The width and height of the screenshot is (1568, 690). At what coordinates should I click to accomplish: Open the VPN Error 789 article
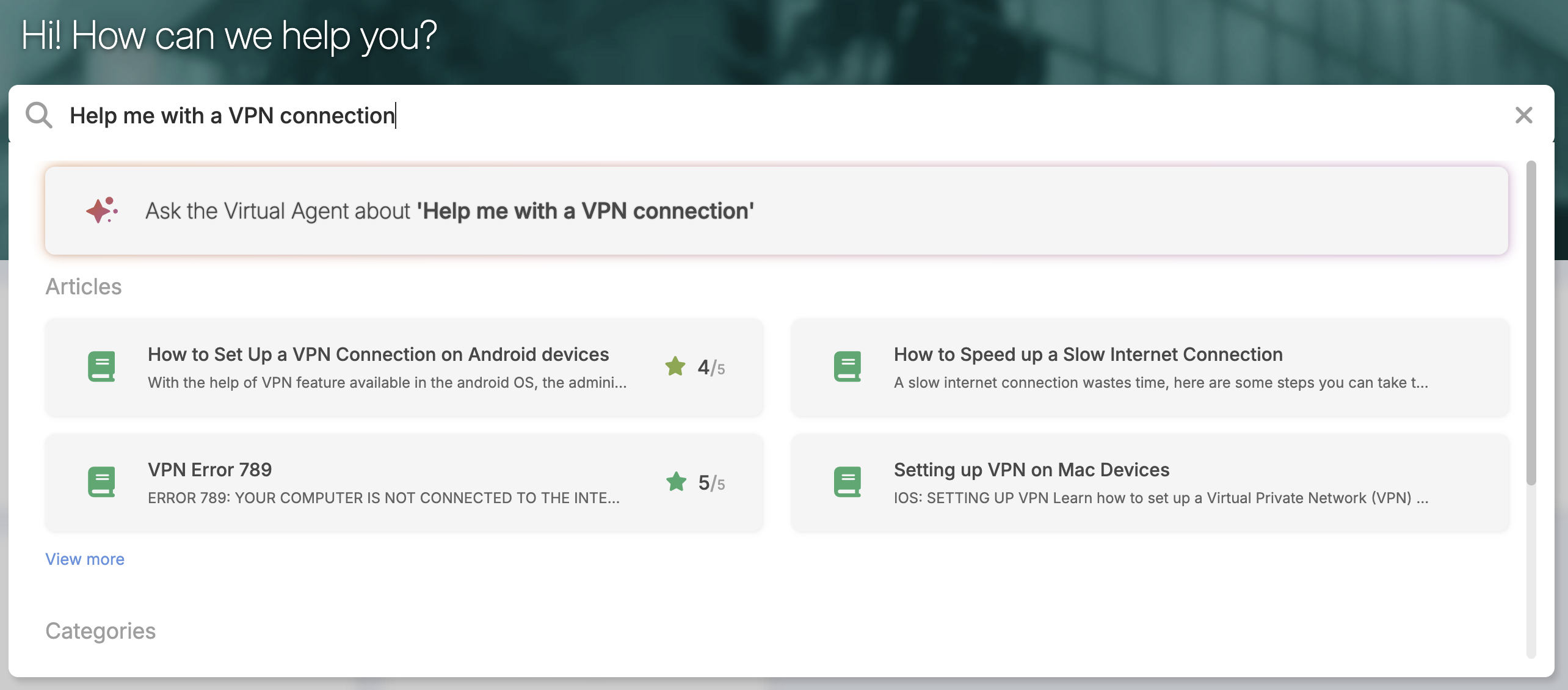tap(210, 470)
